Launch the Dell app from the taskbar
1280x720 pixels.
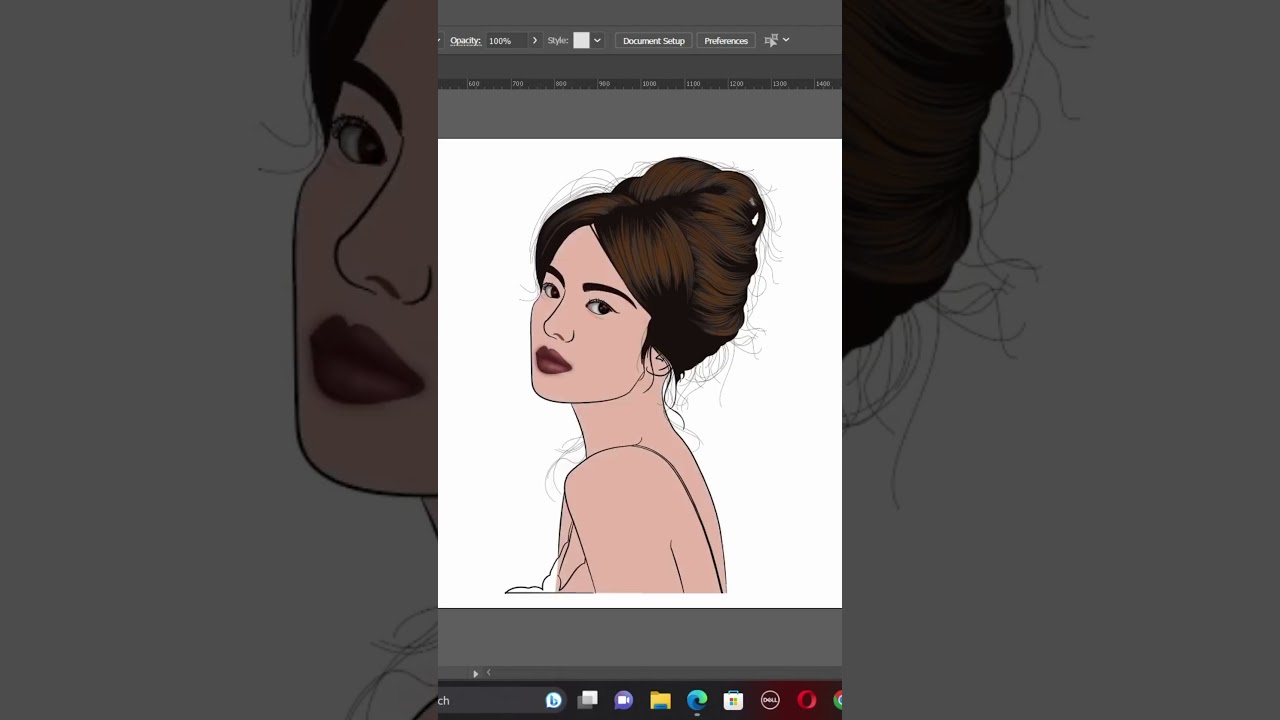pos(770,700)
